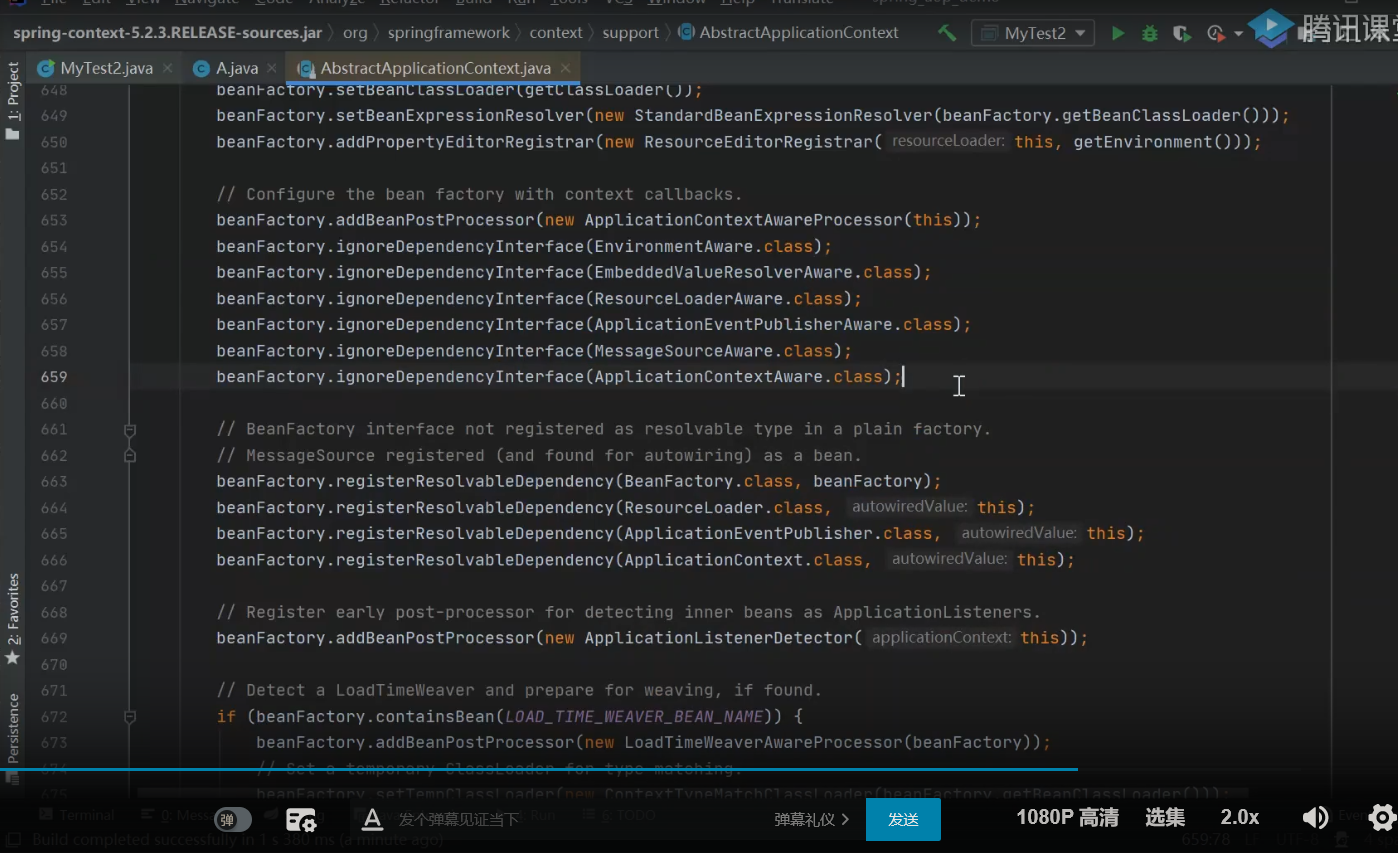The width and height of the screenshot is (1398, 853).
Task: Mute the video with the speaker icon
Action: [x=1315, y=818]
